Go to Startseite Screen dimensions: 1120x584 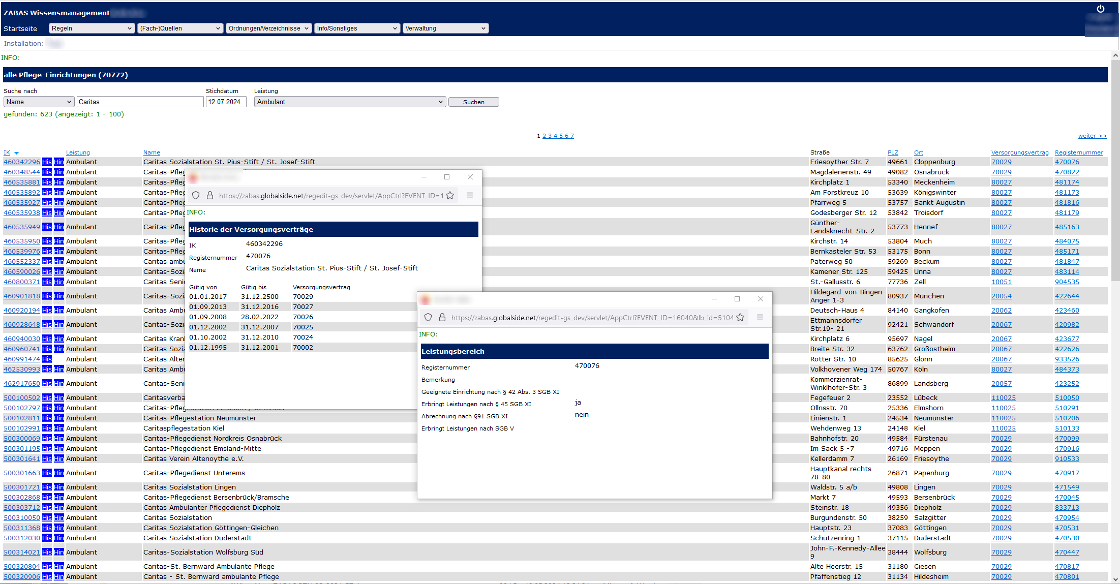[22, 29]
